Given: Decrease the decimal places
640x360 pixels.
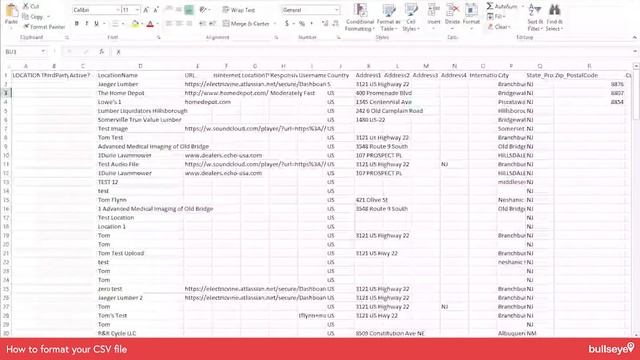Looking at the screenshot, I should [335, 24].
